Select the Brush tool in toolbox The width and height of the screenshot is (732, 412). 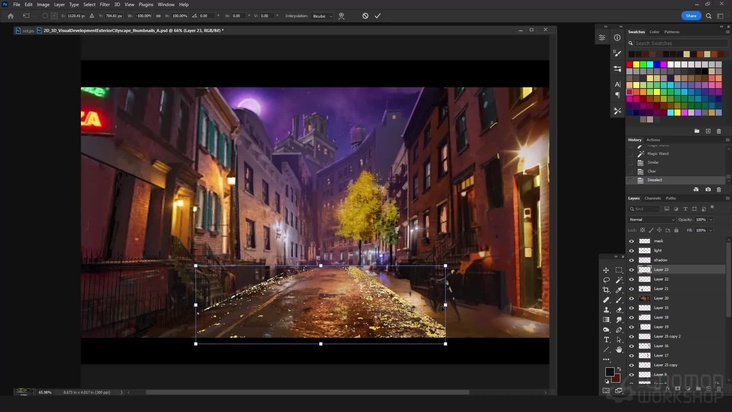619,300
